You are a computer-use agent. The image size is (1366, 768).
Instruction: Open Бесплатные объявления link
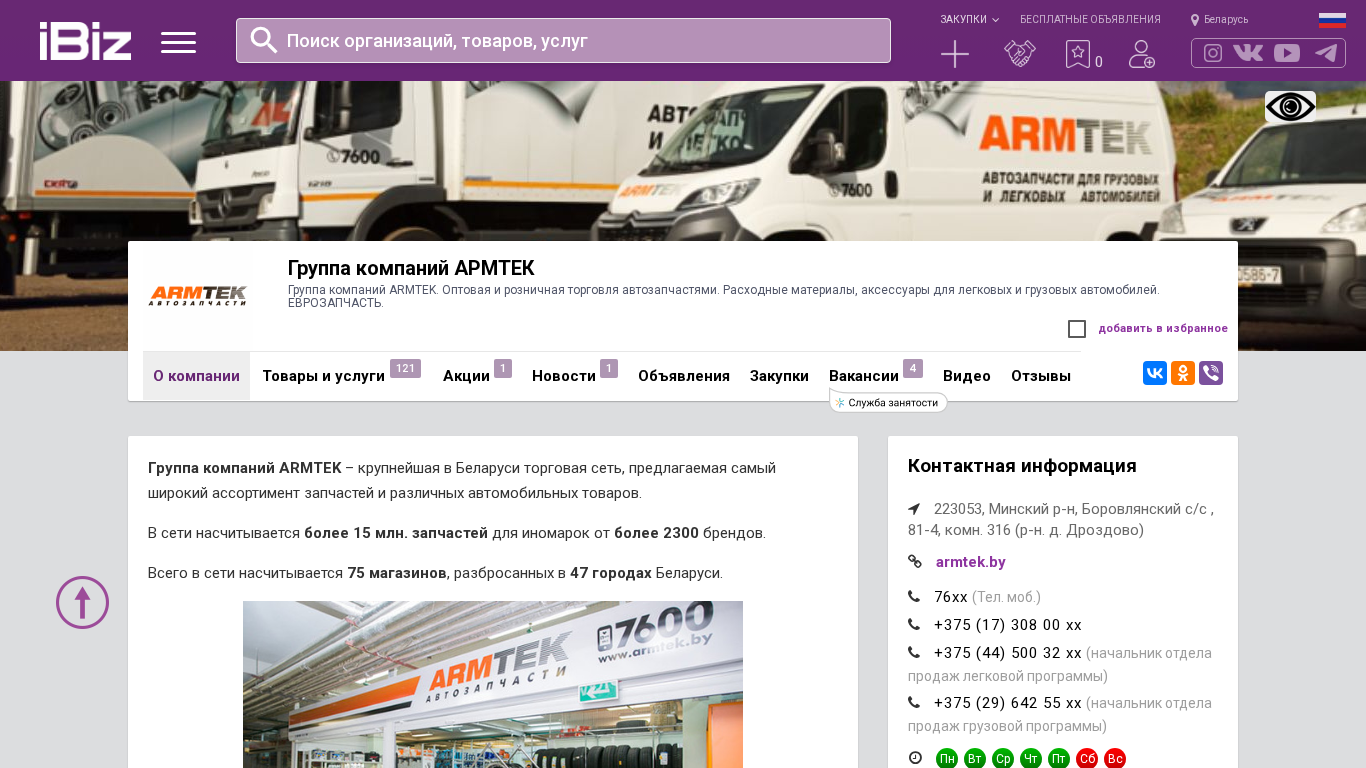[1090, 20]
